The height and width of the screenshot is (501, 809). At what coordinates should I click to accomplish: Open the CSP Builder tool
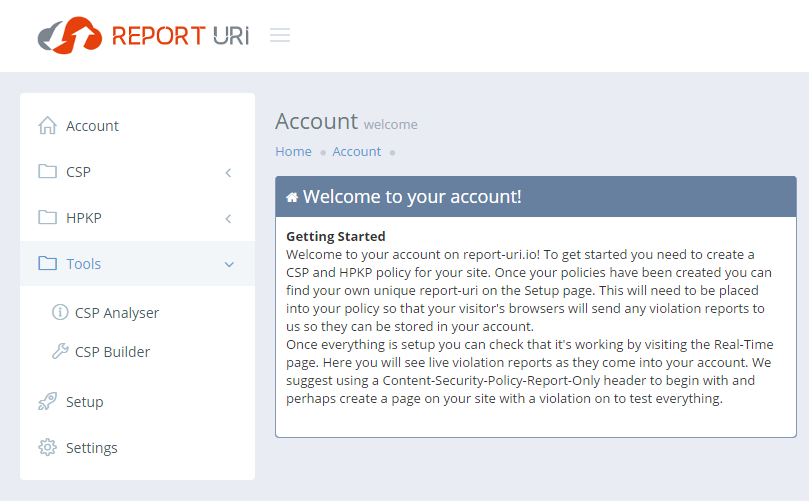pyautogui.click(x=112, y=351)
